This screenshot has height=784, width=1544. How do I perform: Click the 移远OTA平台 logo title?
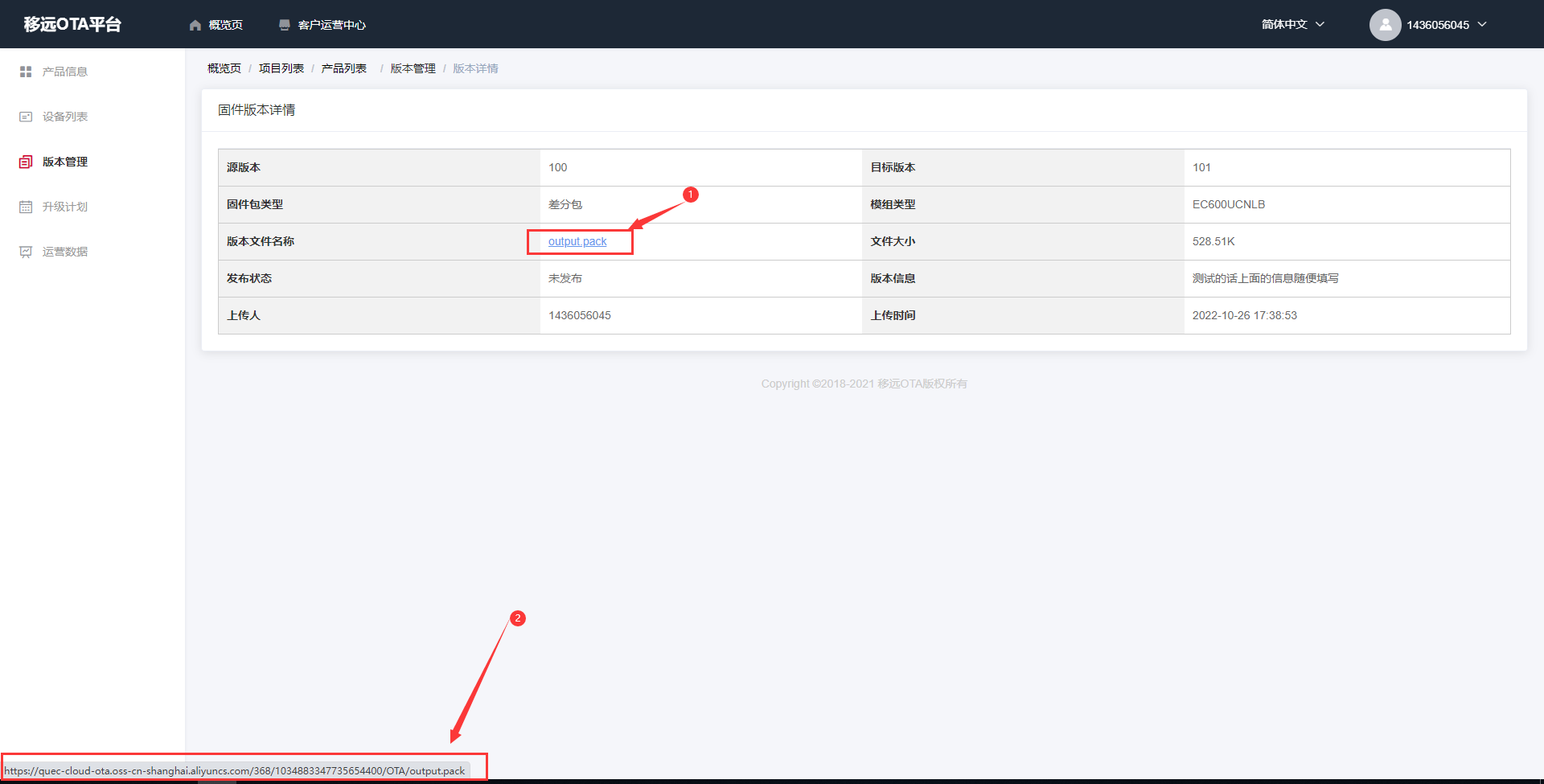[72, 24]
